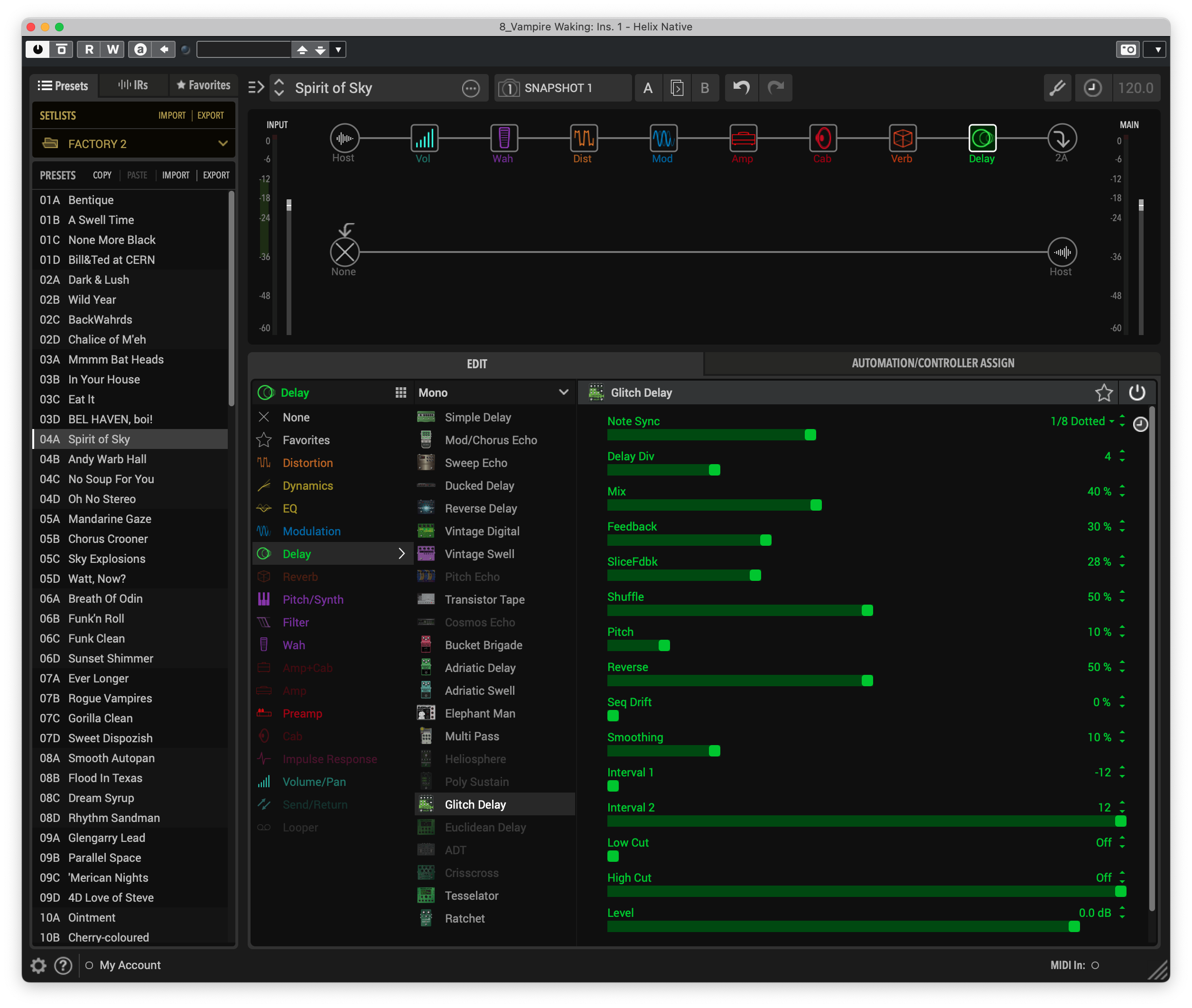Open the IRs tab
This screenshot has height=1008, width=1192.
133,85
